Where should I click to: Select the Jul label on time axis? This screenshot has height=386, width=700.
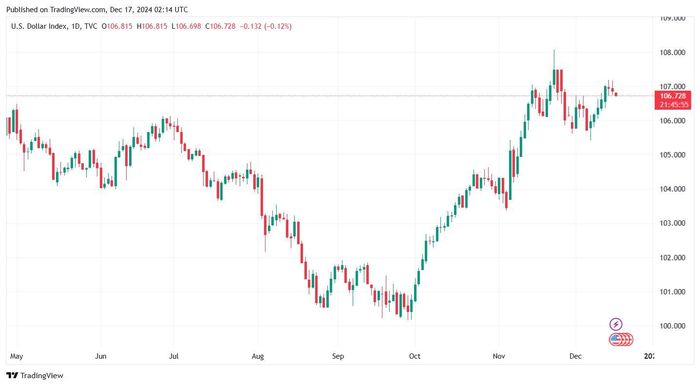point(174,356)
